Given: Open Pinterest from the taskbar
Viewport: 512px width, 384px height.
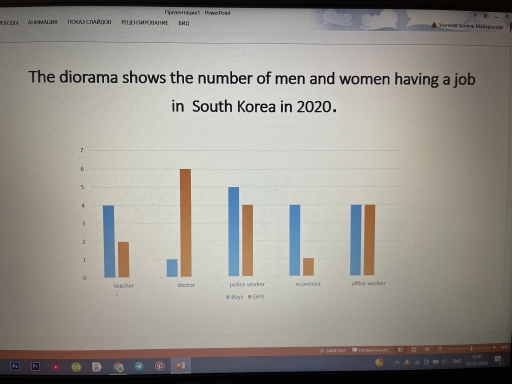Looking at the screenshot, I should (160, 366).
